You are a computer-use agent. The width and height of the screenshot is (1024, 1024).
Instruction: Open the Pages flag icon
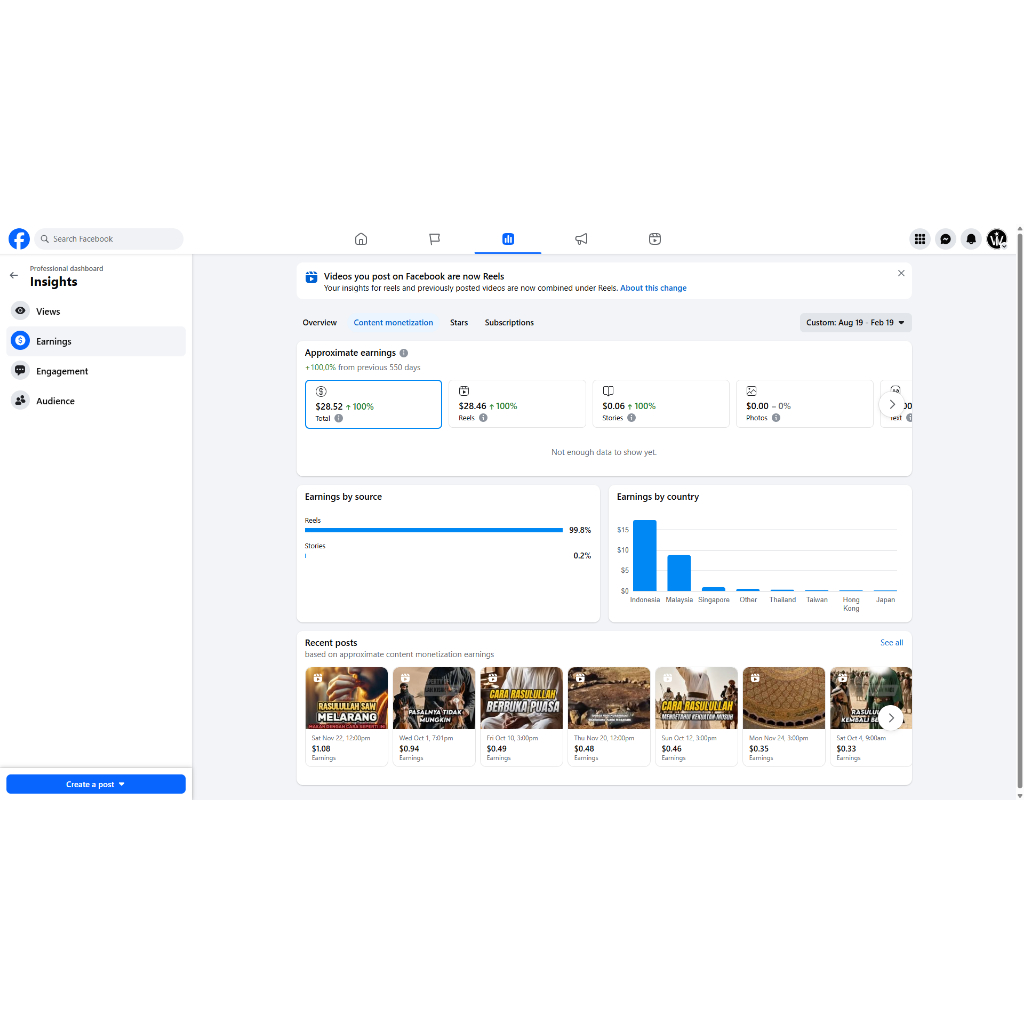coord(435,239)
